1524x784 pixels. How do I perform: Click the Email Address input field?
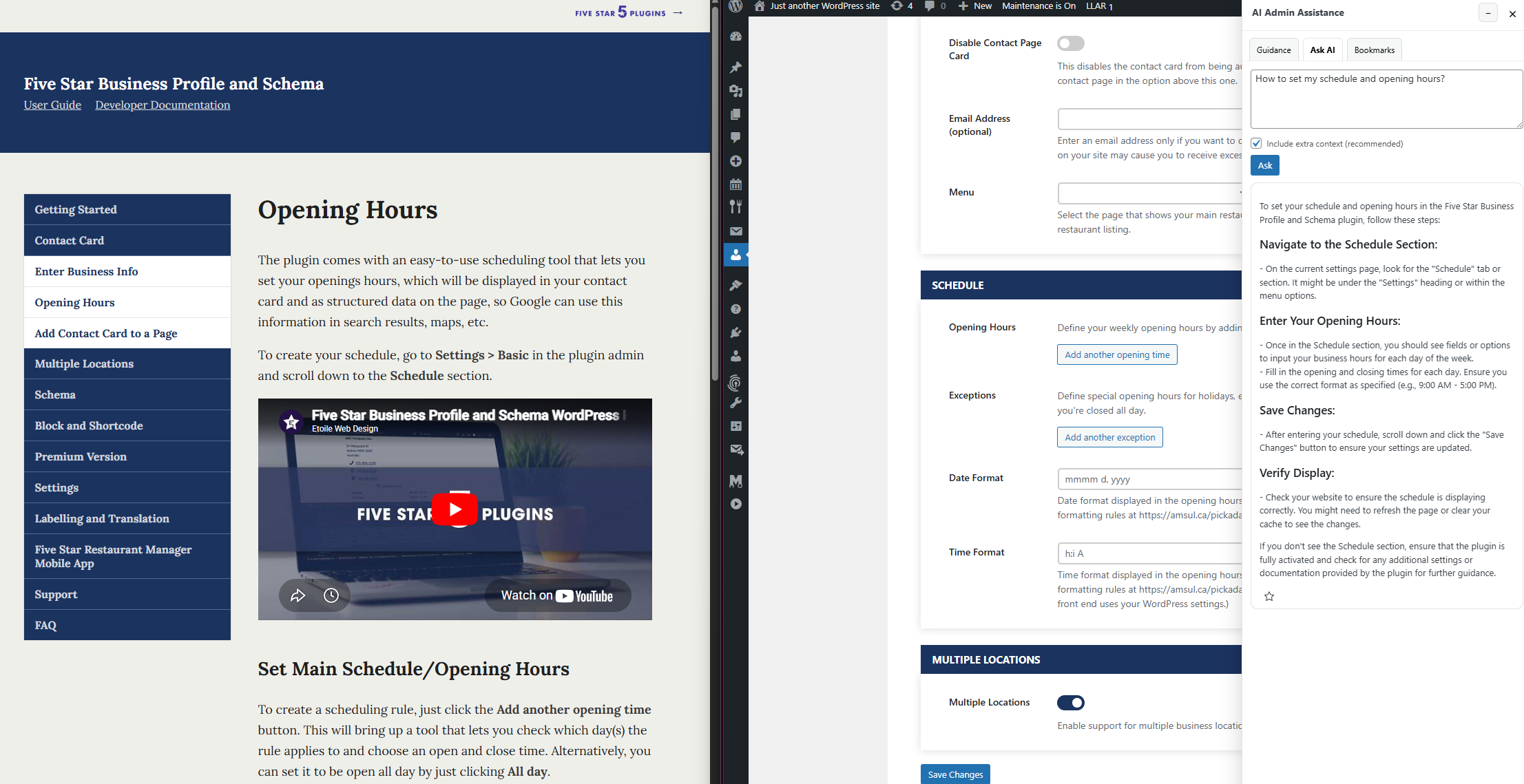1149,119
